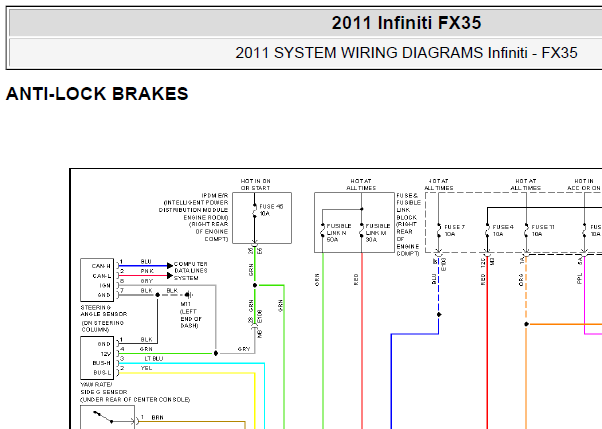This screenshot has height=429, width=602.
Task: Click 'COMPUTER DATA LINES SYSTEM' reference text
Action: pyautogui.click(x=190, y=271)
